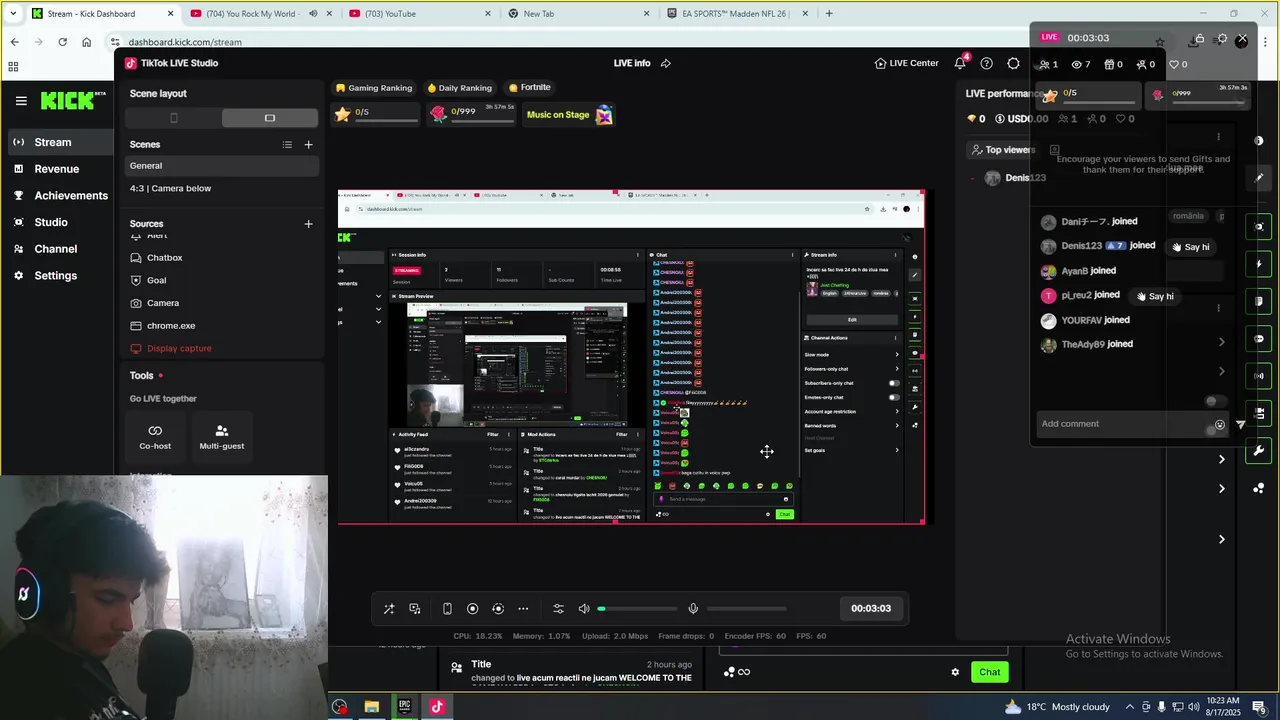This screenshot has height=720, width=1280.
Task: Click the green wrench icon in right rail
Action: tap(1259, 451)
